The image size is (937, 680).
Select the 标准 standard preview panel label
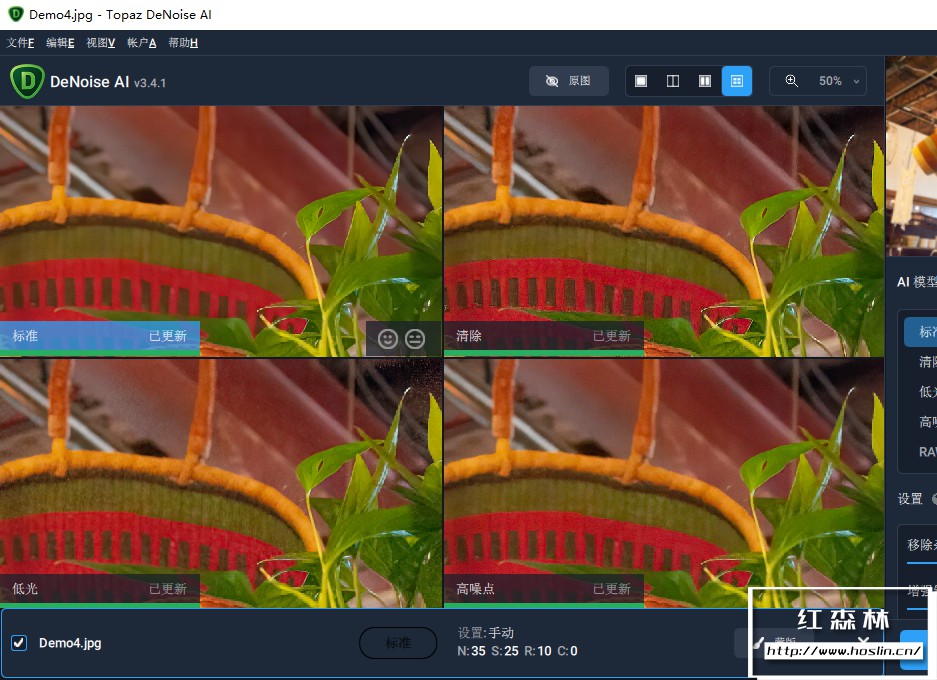25,336
